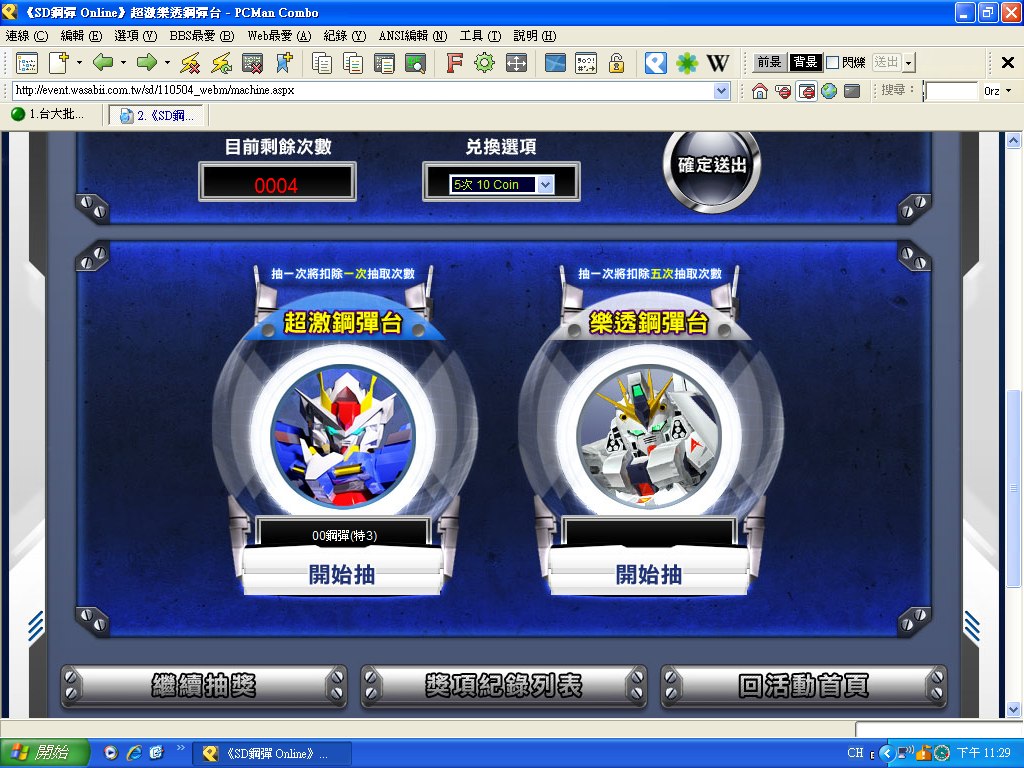Click the block popup shield icon

783,91
